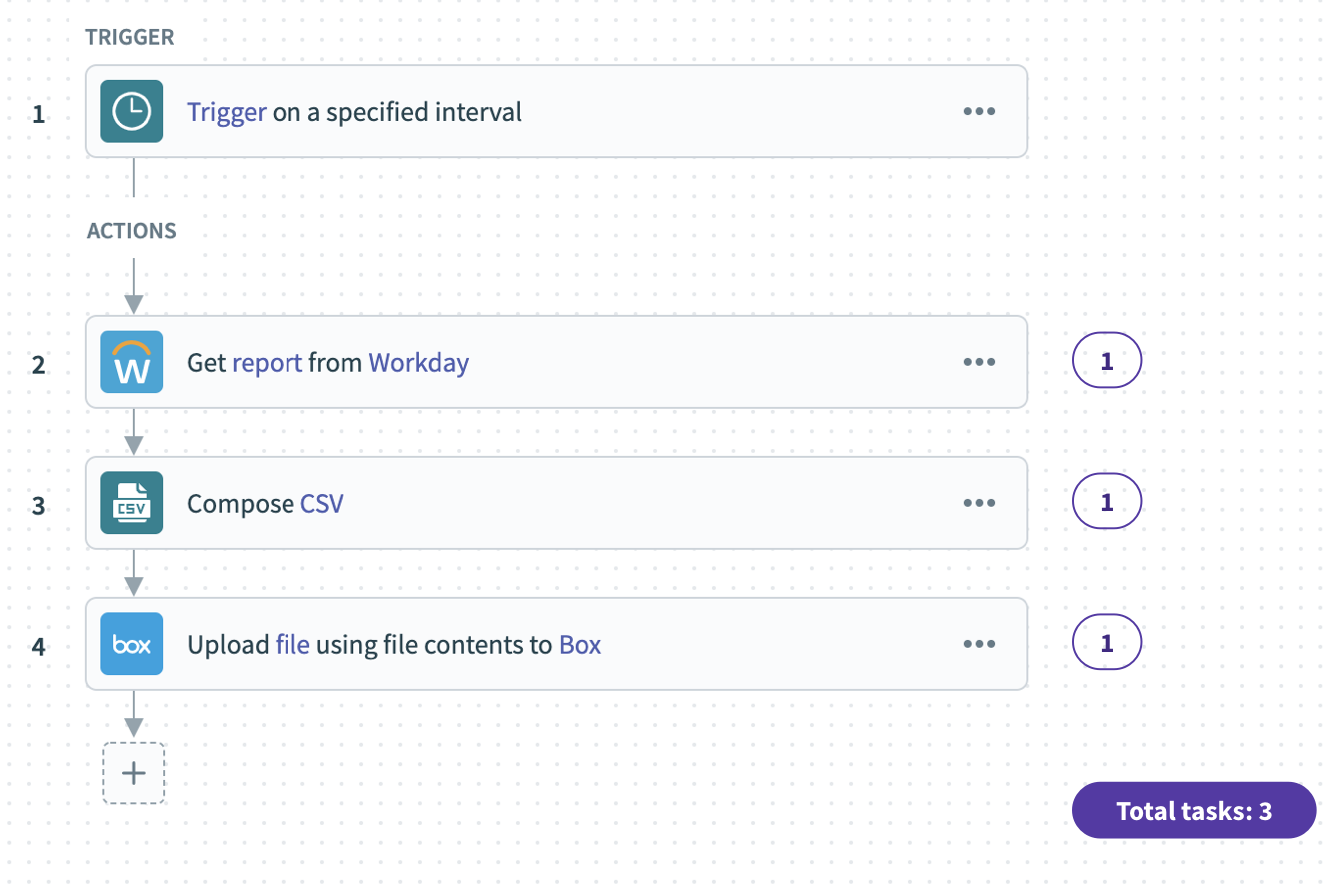Screen dimensions: 1328x890
Task: Open the options menu on the Box upload step
Action: (978, 644)
